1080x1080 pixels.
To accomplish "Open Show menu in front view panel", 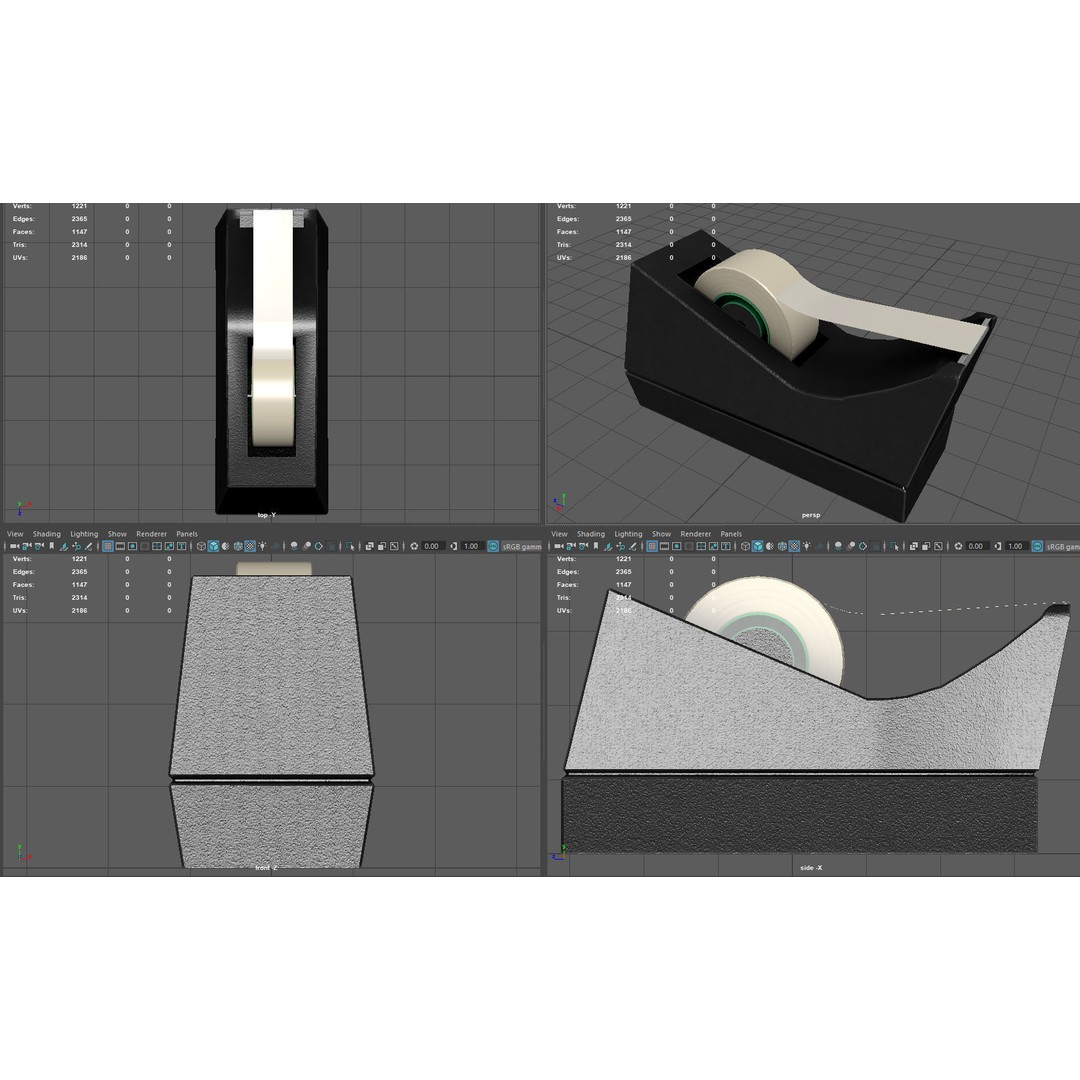I will click(117, 534).
